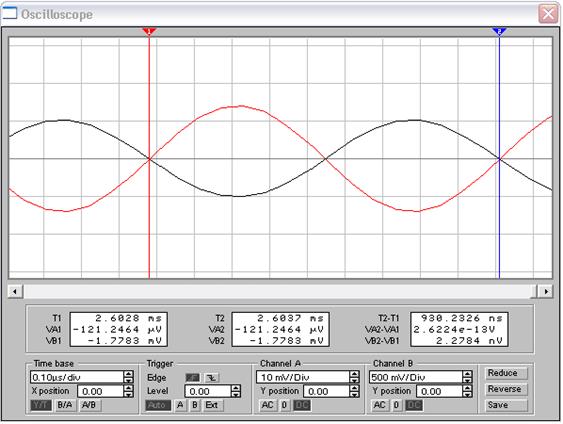Set trigger source to Auto
563x424 pixels.
[x=158, y=405]
